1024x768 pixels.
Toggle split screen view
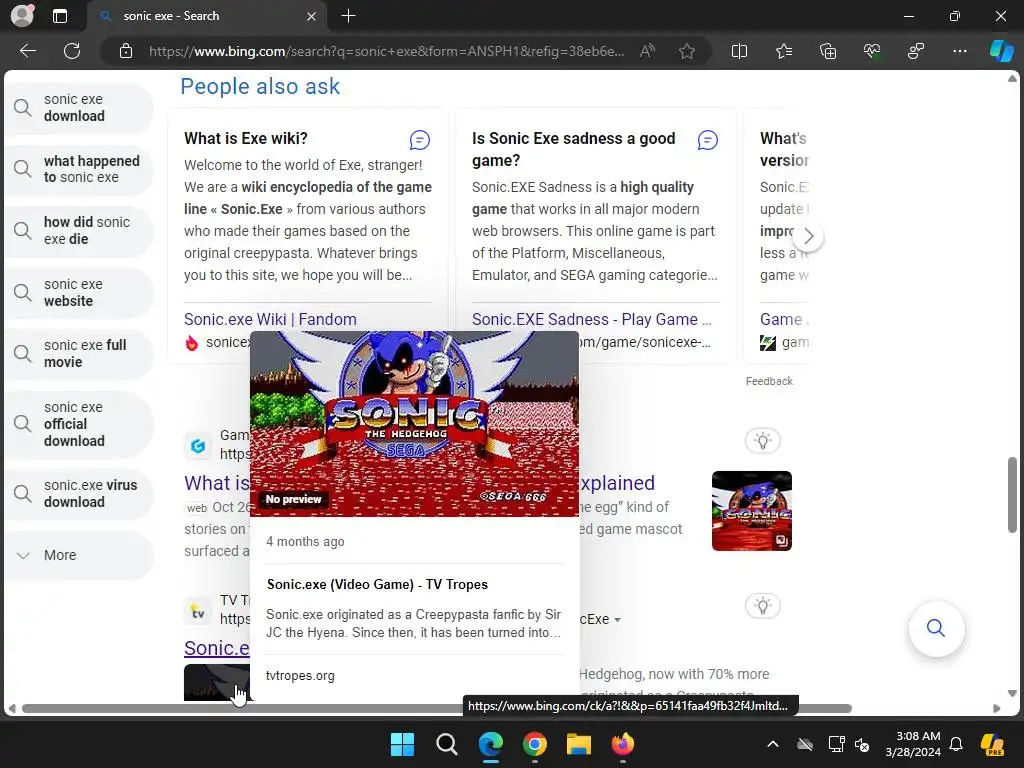click(739, 51)
